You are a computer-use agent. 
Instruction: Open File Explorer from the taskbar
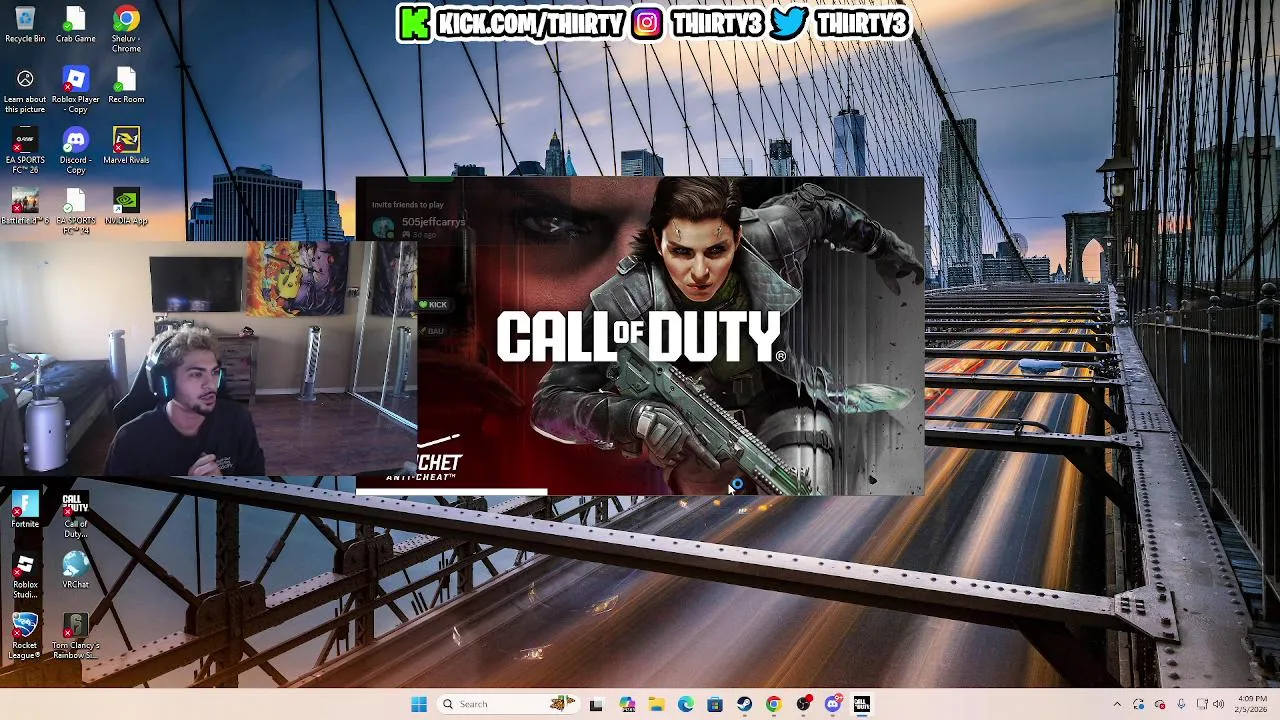pos(656,704)
